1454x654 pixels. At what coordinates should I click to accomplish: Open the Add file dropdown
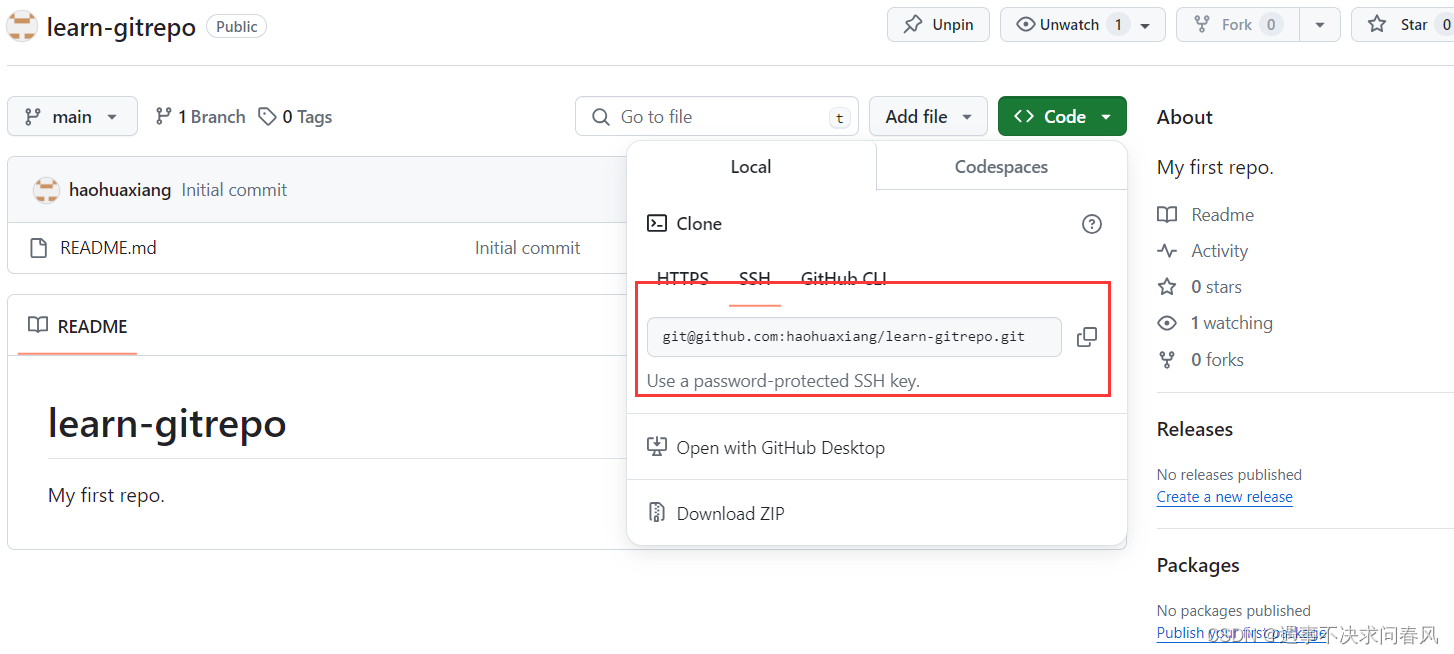[x=928, y=116]
